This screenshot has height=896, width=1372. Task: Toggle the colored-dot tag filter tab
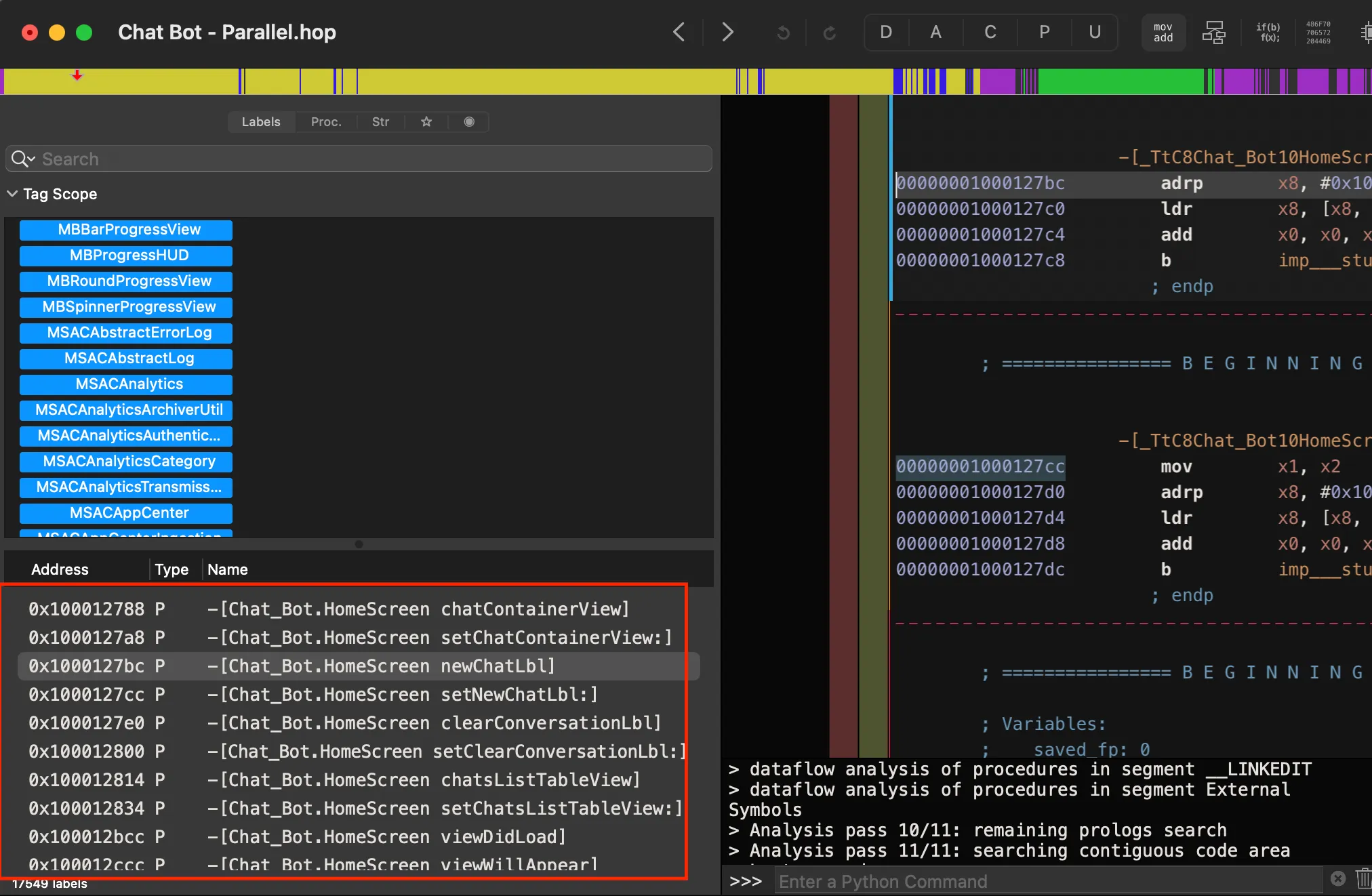[x=468, y=122]
